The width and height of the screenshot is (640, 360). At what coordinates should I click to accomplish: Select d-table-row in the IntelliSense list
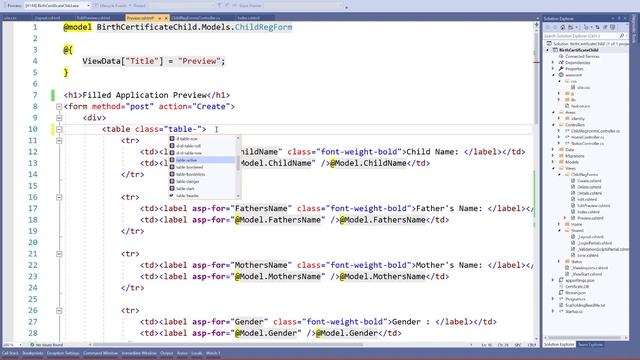pyautogui.click(x=202, y=139)
